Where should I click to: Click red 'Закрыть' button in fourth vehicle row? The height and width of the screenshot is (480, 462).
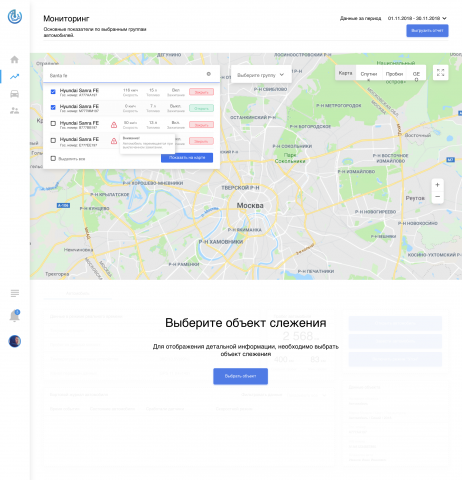201,141
